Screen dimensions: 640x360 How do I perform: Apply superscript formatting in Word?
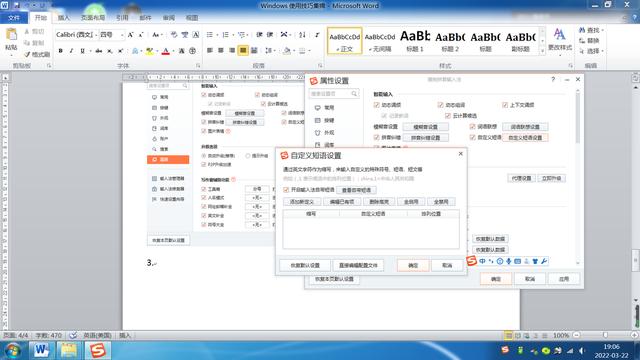pos(120,51)
